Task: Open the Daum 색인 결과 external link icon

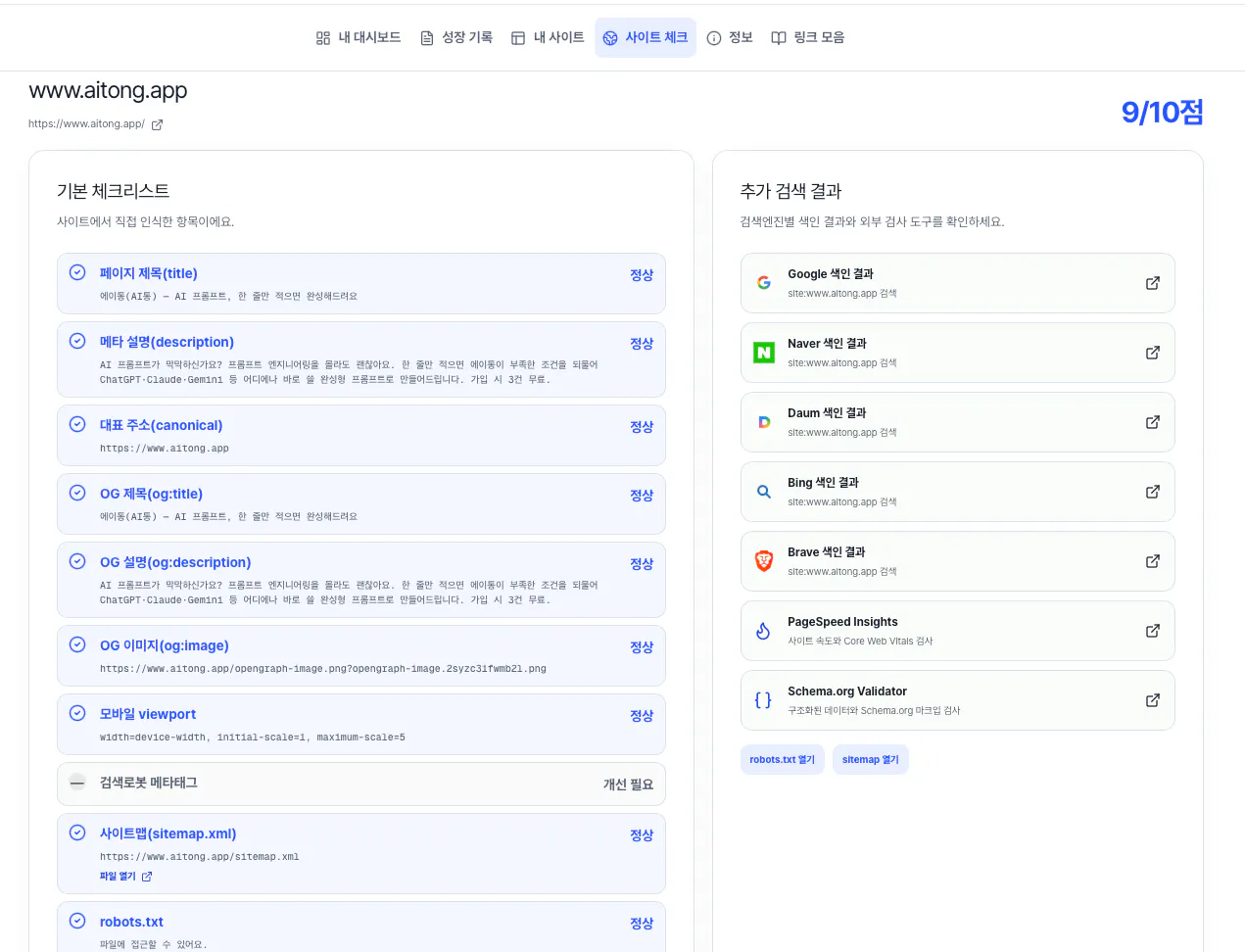Action: coord(1153,422)
